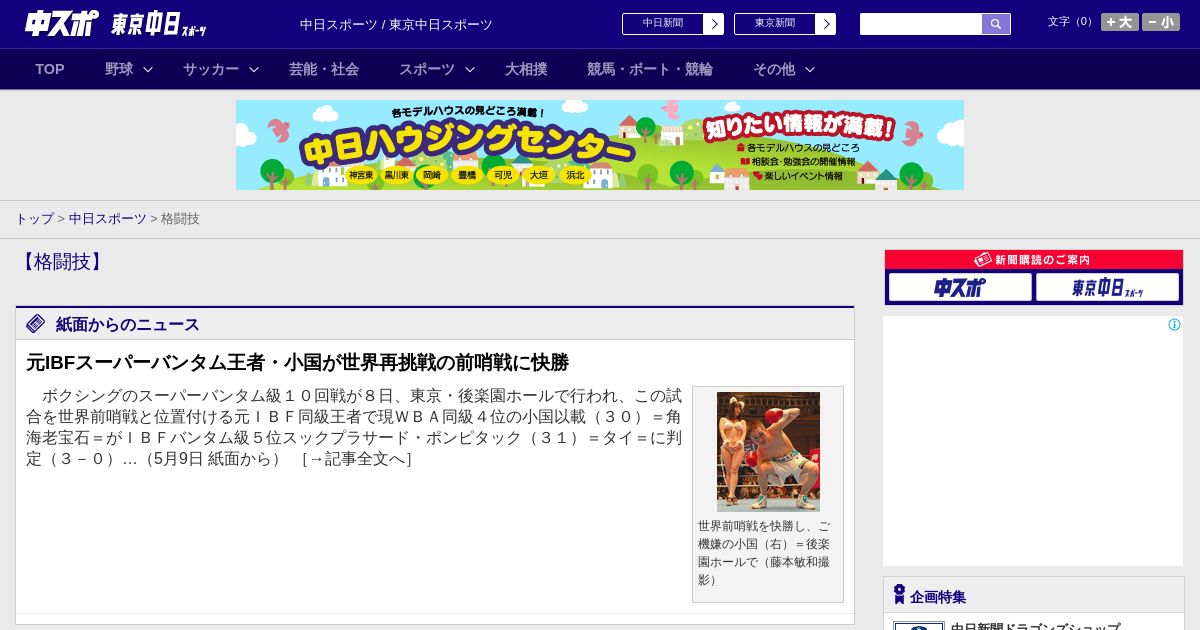Click the 紙面からのニュース section icon
Viewport: 1200px width, 630px height.
(36, 323)
